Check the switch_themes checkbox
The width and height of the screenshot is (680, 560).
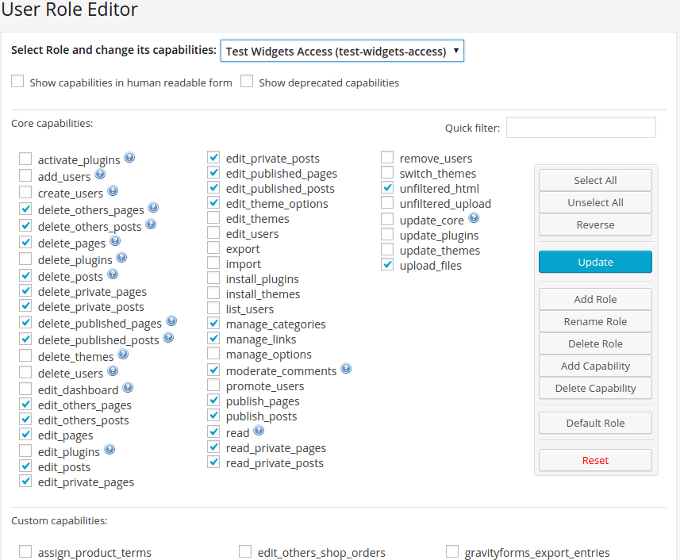[x=387, y=172]
